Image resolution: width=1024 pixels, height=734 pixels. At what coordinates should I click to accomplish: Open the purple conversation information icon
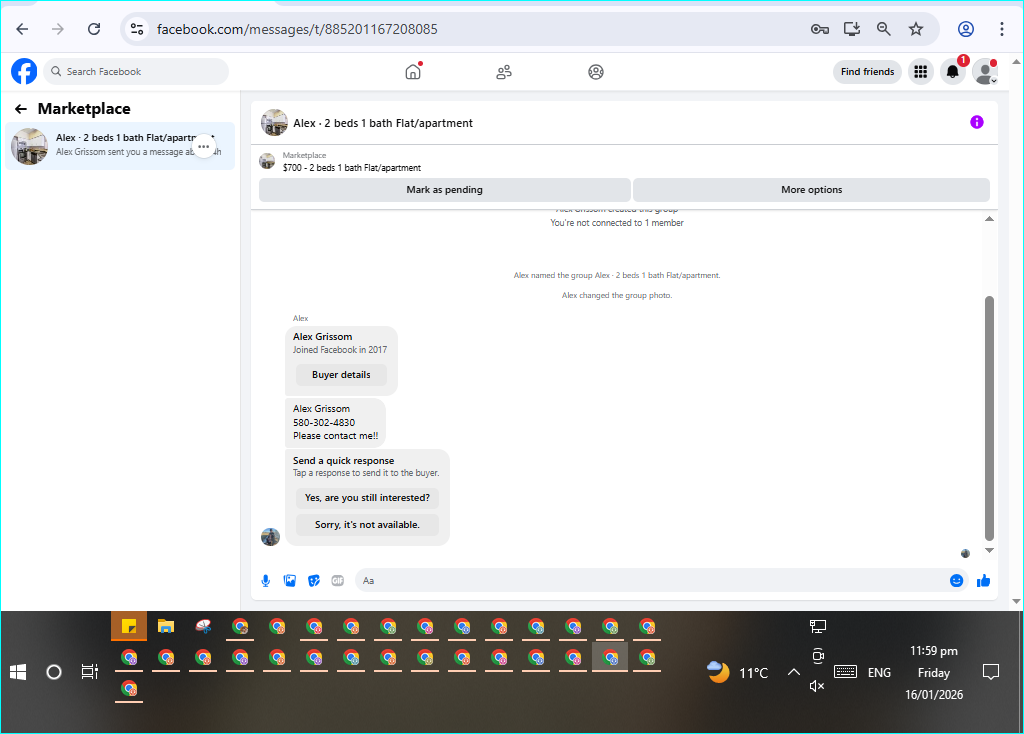tap(976, 122)
